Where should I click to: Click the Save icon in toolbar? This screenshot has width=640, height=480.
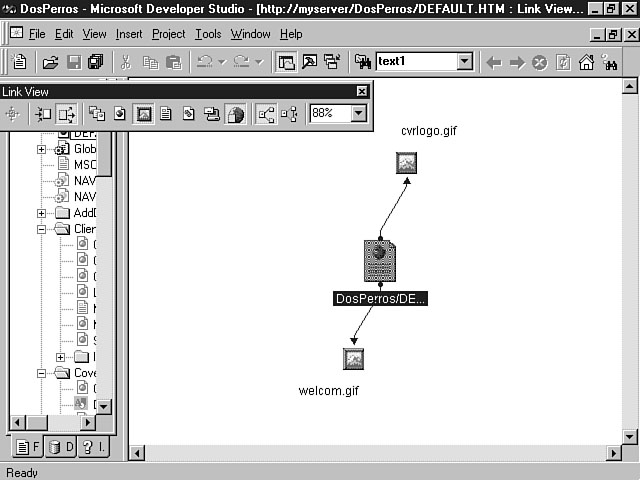pyautogui.click(x=73, y=62)
